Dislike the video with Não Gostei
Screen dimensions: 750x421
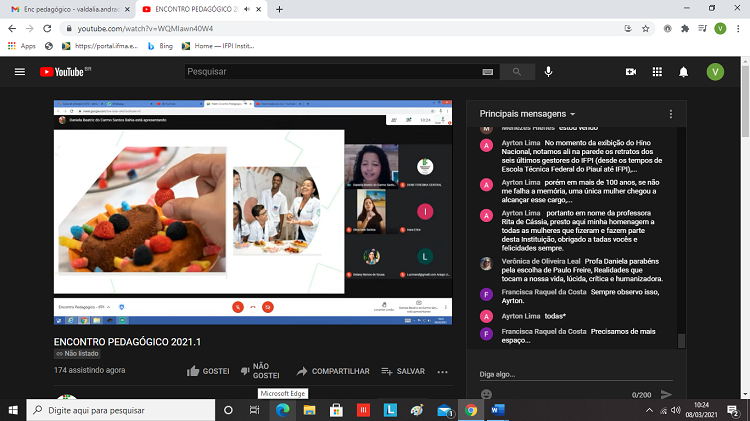(x=260, y=371)
